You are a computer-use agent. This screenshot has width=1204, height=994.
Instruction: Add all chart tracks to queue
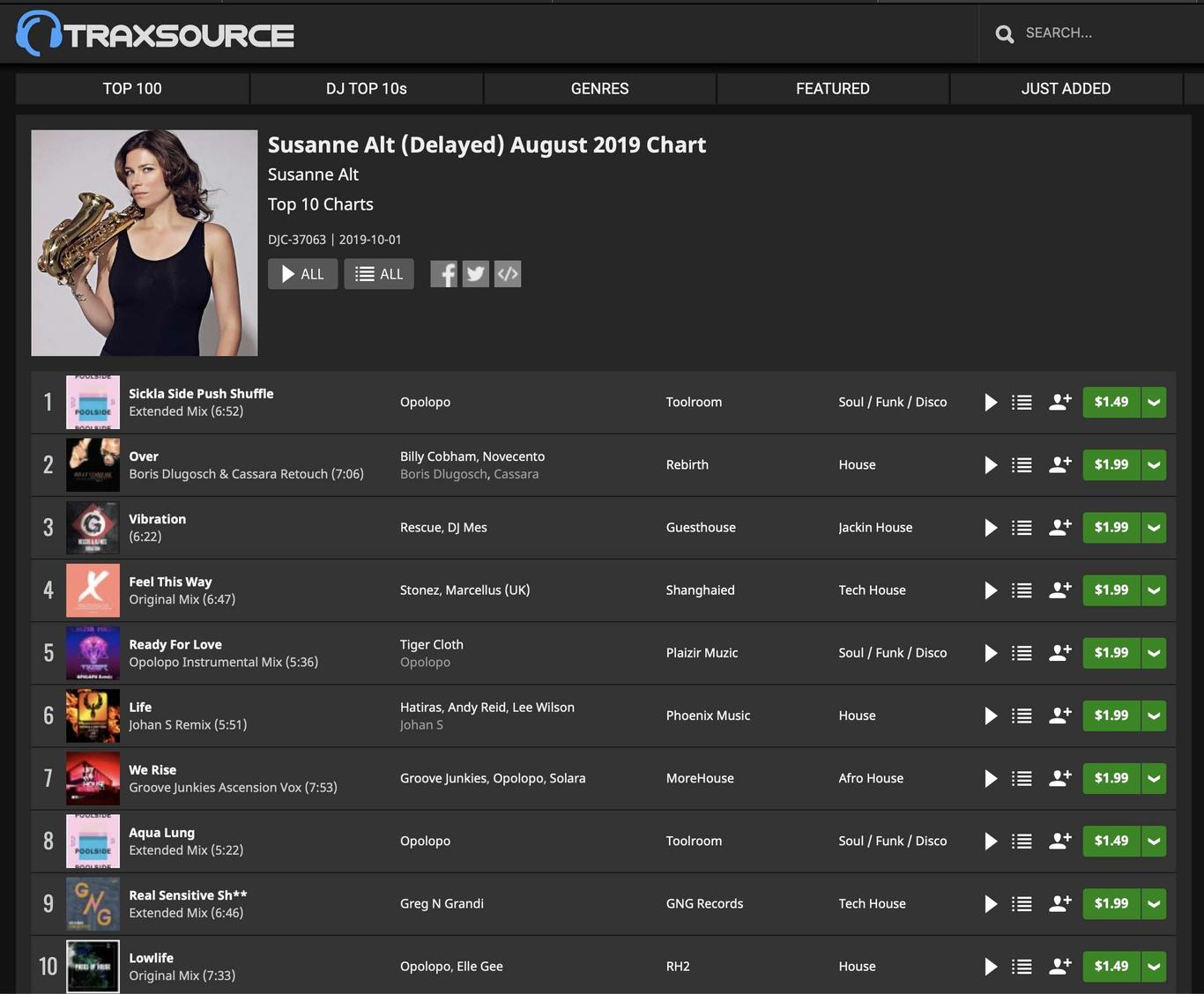379,274
